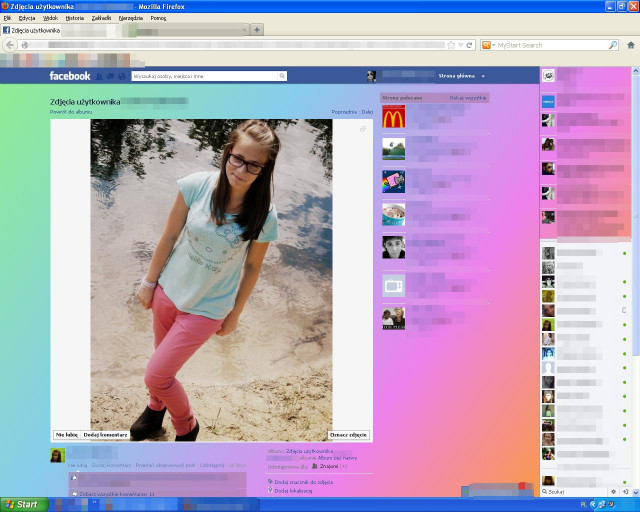Open the McDonald's recommended page thumbnail
This screenshot has width=640, height=512.
coord(393,116)
